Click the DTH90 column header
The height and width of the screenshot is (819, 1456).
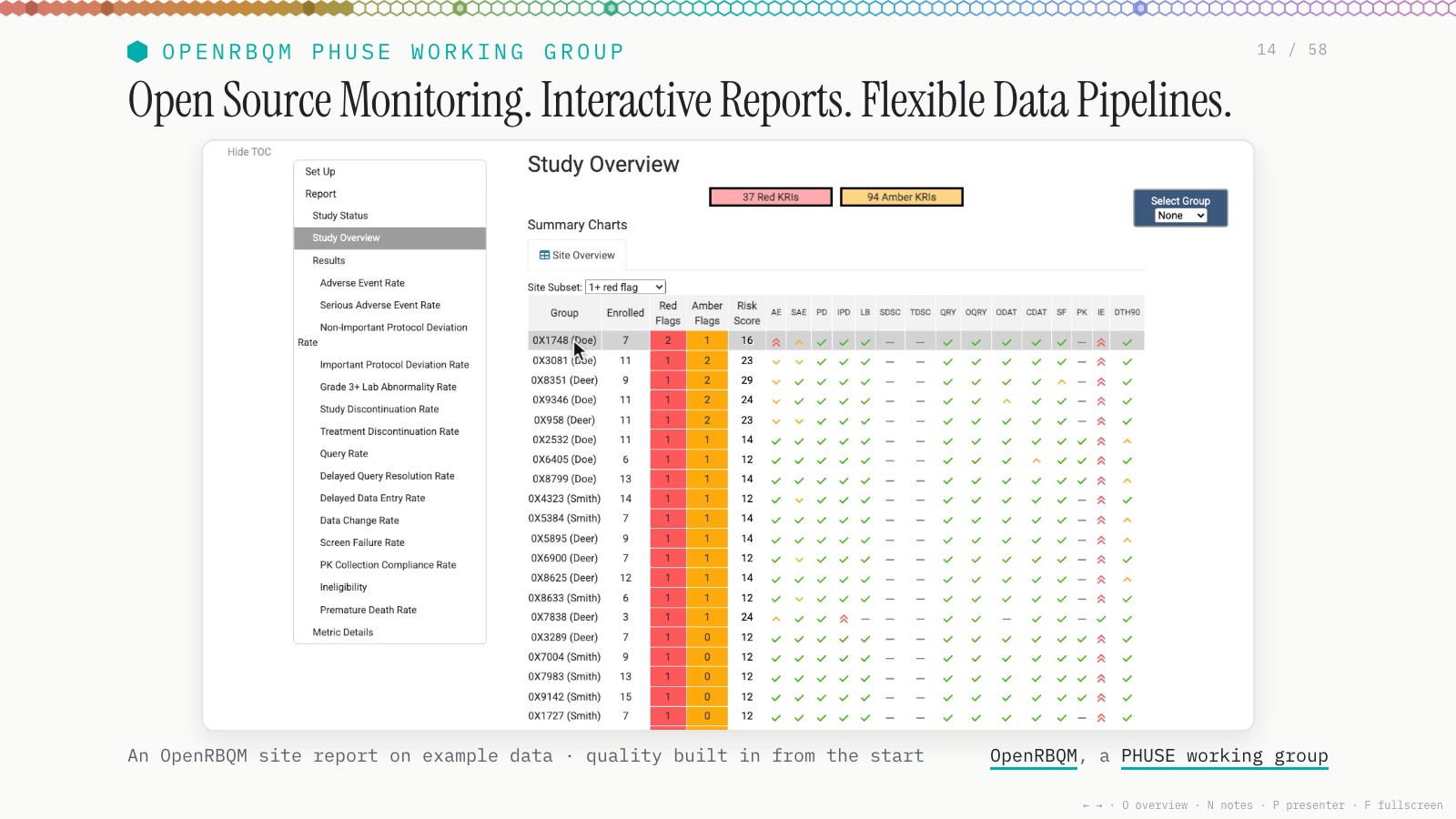tap(1127, 312)
